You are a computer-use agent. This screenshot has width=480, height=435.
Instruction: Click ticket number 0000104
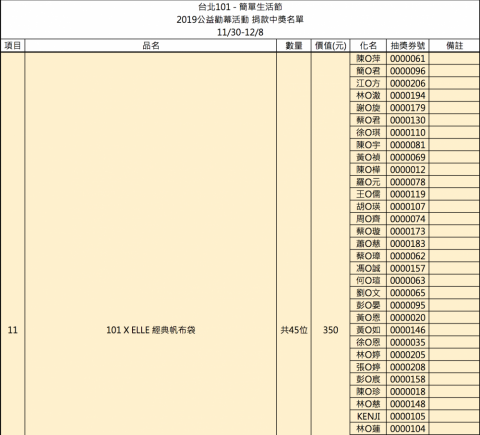pos(408,429)
